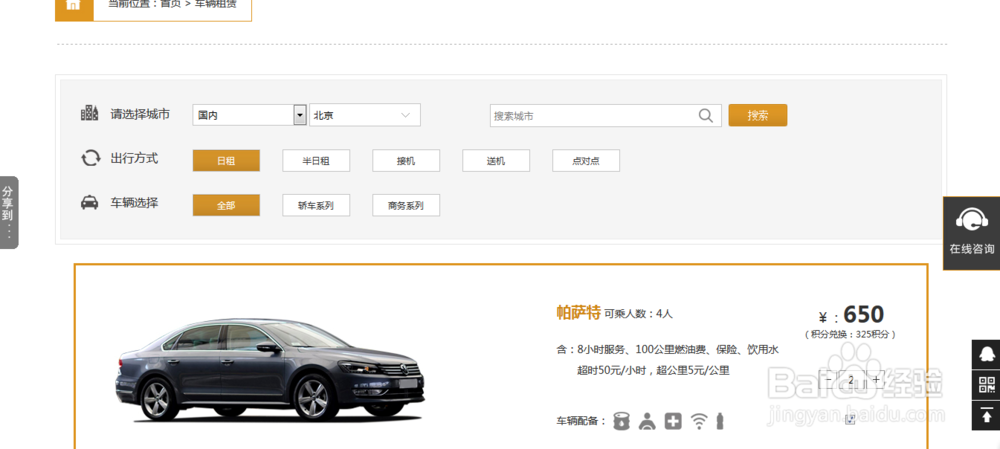
Task: Click the home icon in breadcrumb
Action: click(x=74, y=4)
